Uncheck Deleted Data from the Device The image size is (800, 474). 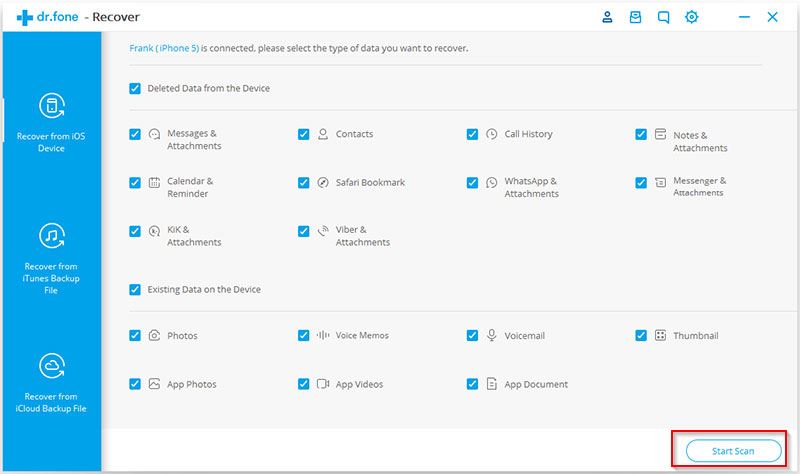click(x=135, y=88)
